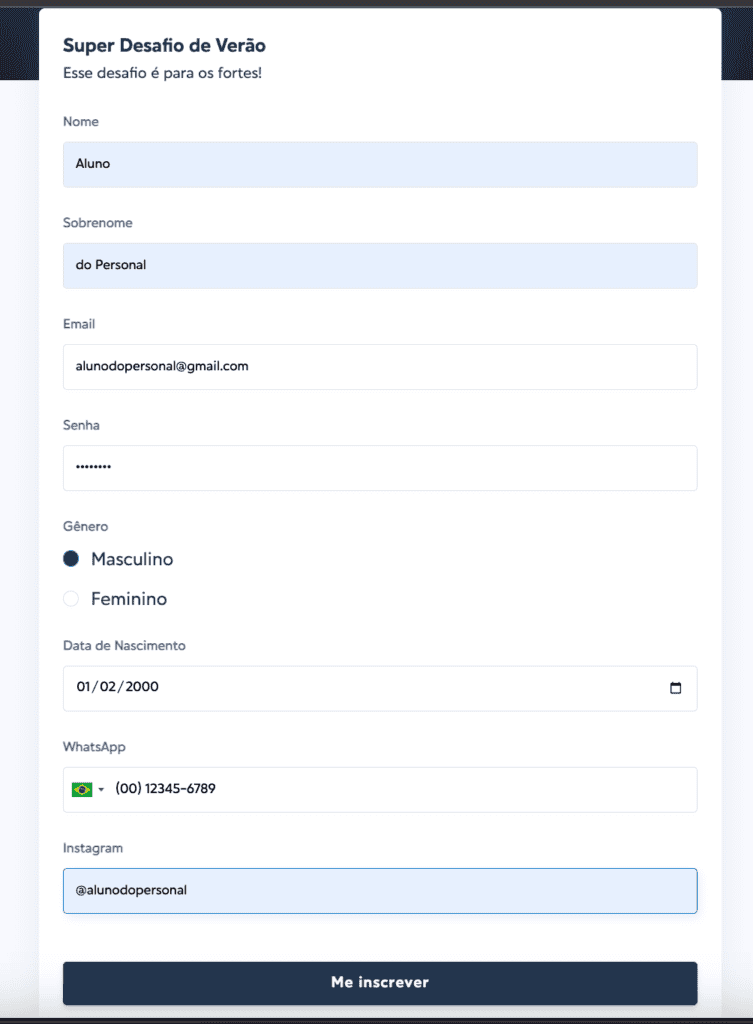The height and width of the screenshot is (1024, 753).
Task: Submit with the Me inscrever button
Action: coord(380,983)
